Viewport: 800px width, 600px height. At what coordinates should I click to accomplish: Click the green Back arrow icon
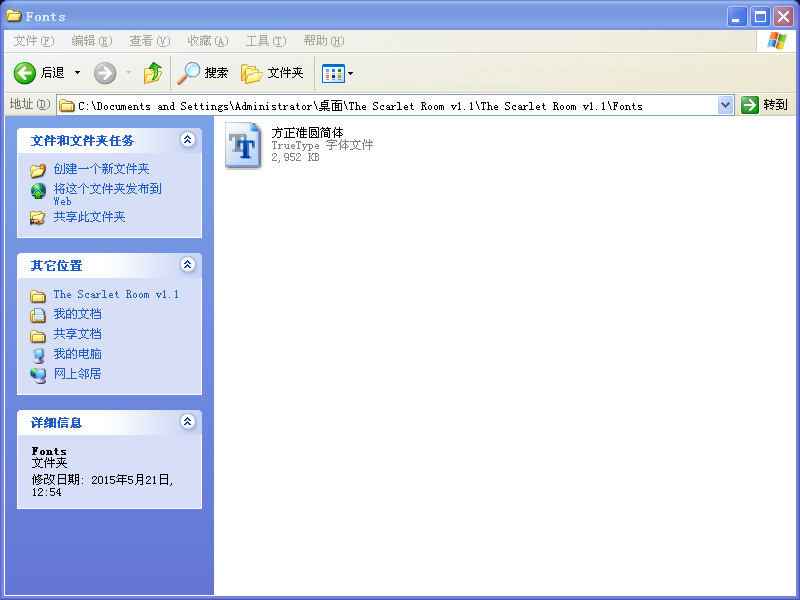24,73
